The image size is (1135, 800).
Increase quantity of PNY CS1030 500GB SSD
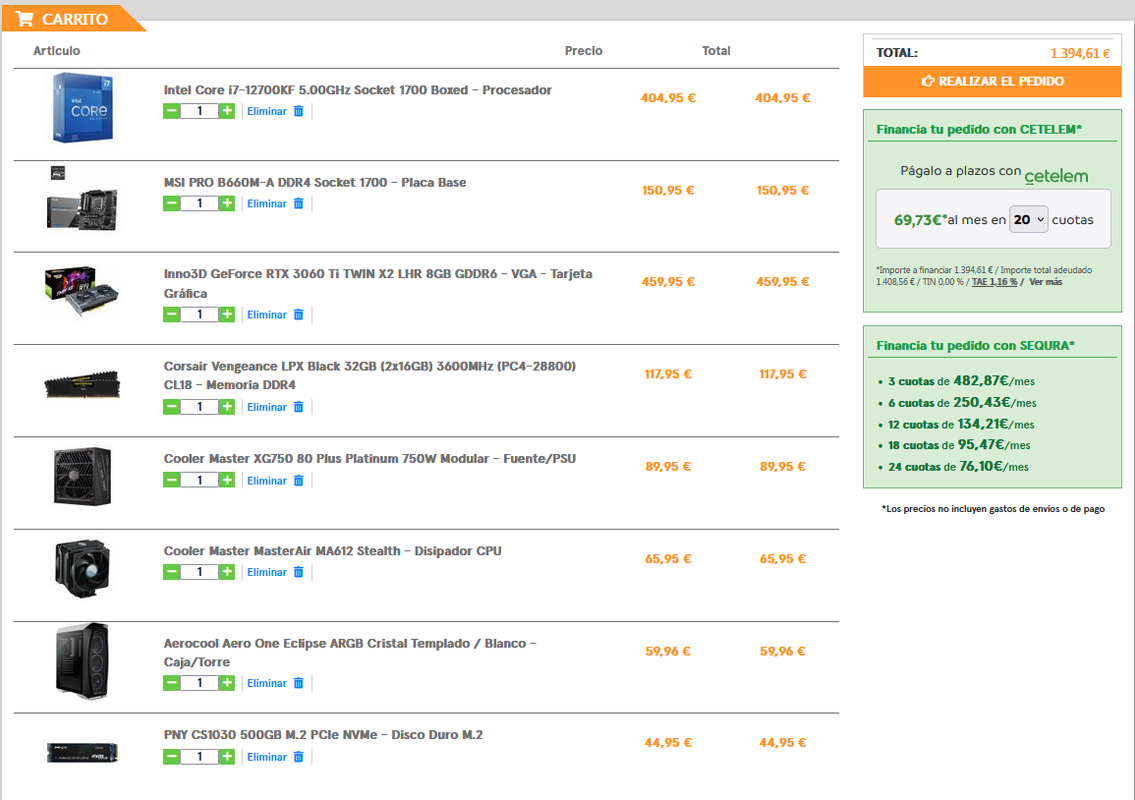pyautogui.click(x=227, y=757)
